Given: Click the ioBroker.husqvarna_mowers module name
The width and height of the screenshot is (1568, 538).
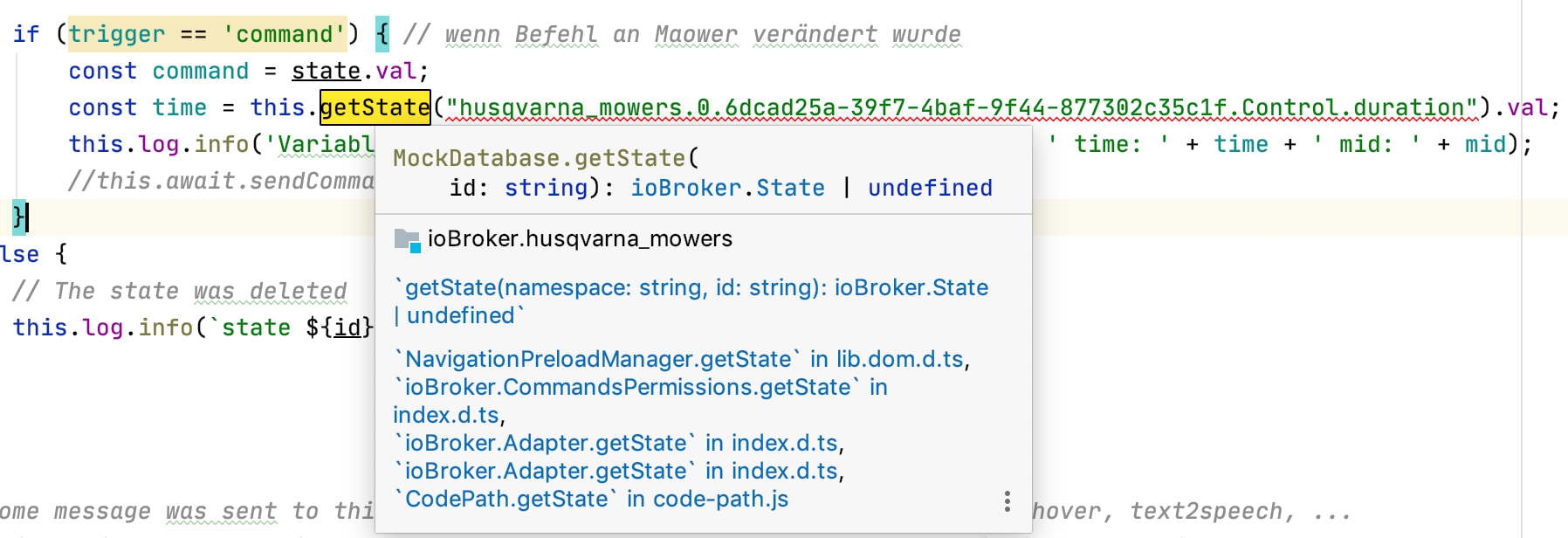Looking at the screenshot, I should tap(580, 239).
